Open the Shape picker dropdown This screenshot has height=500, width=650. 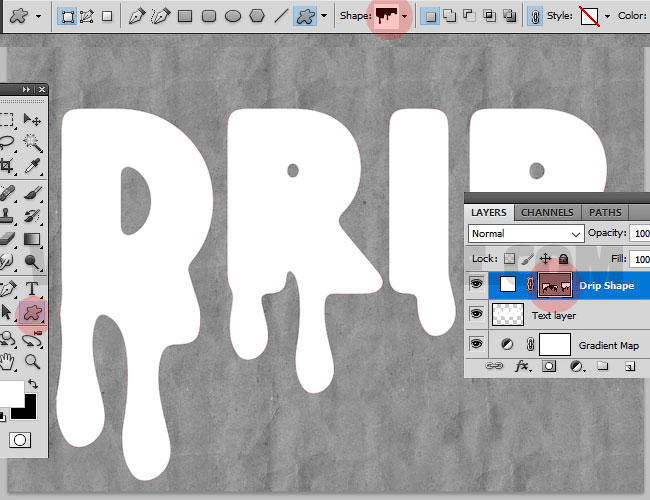pyautogui.click(x=405, y=17)
